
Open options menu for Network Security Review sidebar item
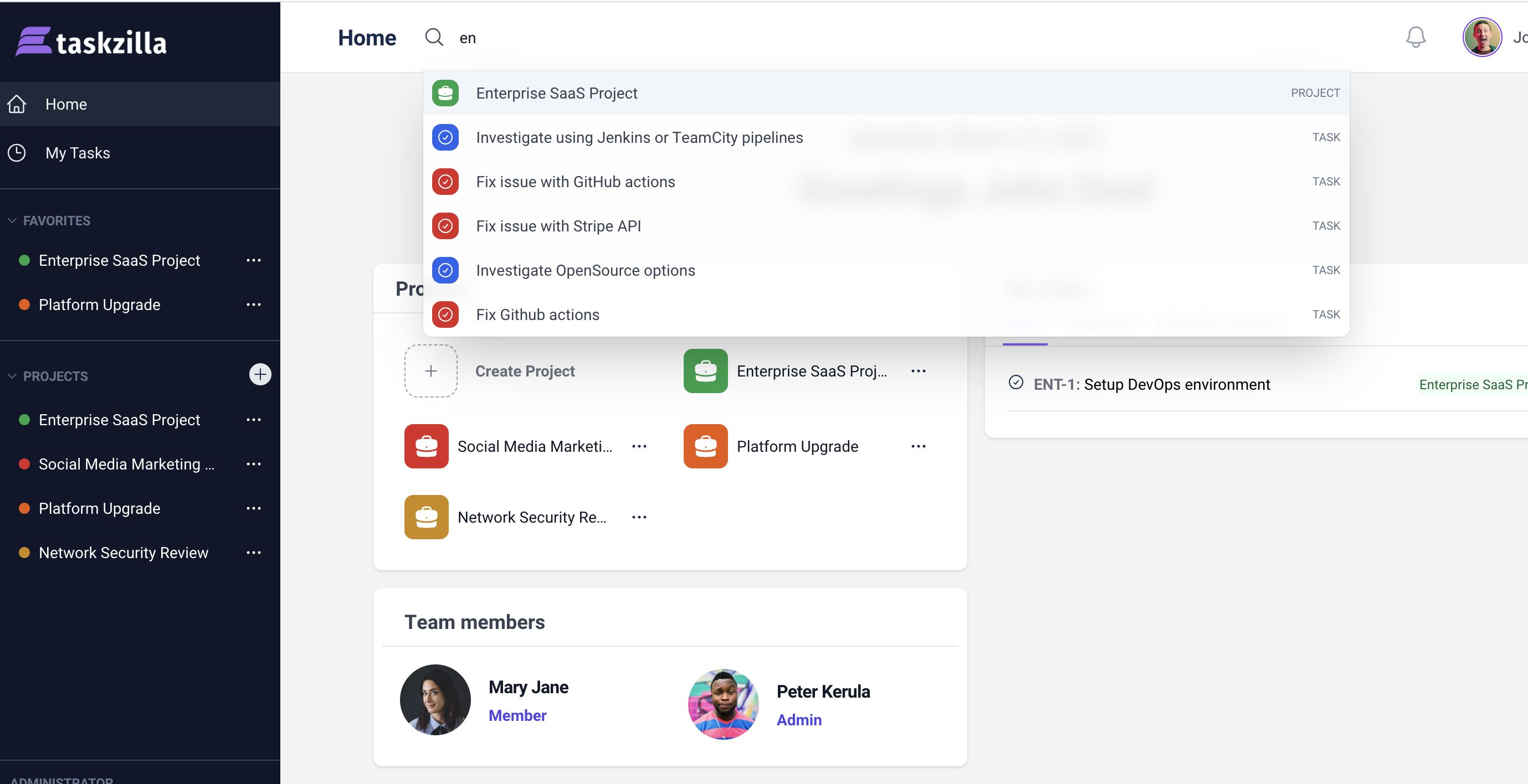[254, 553]
